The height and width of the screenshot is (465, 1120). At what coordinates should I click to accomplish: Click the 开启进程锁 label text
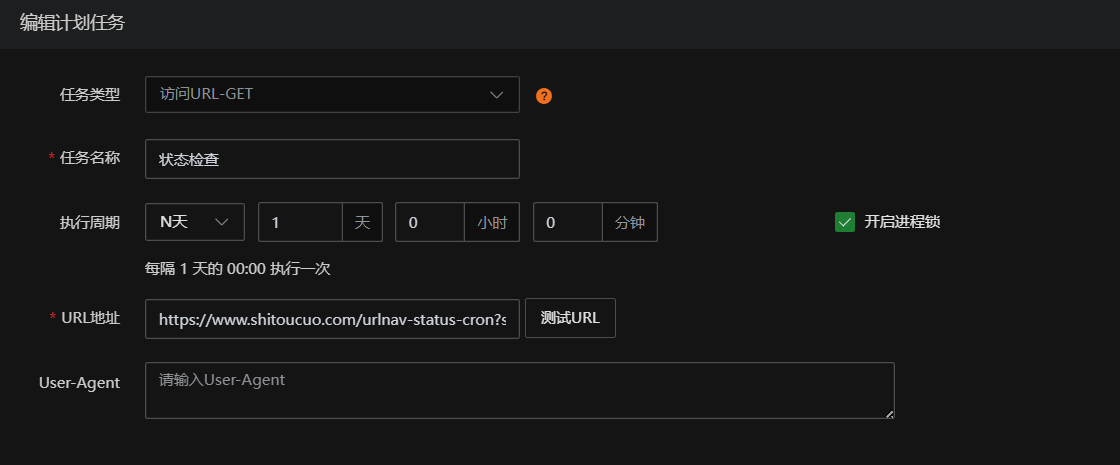point(902,222)
